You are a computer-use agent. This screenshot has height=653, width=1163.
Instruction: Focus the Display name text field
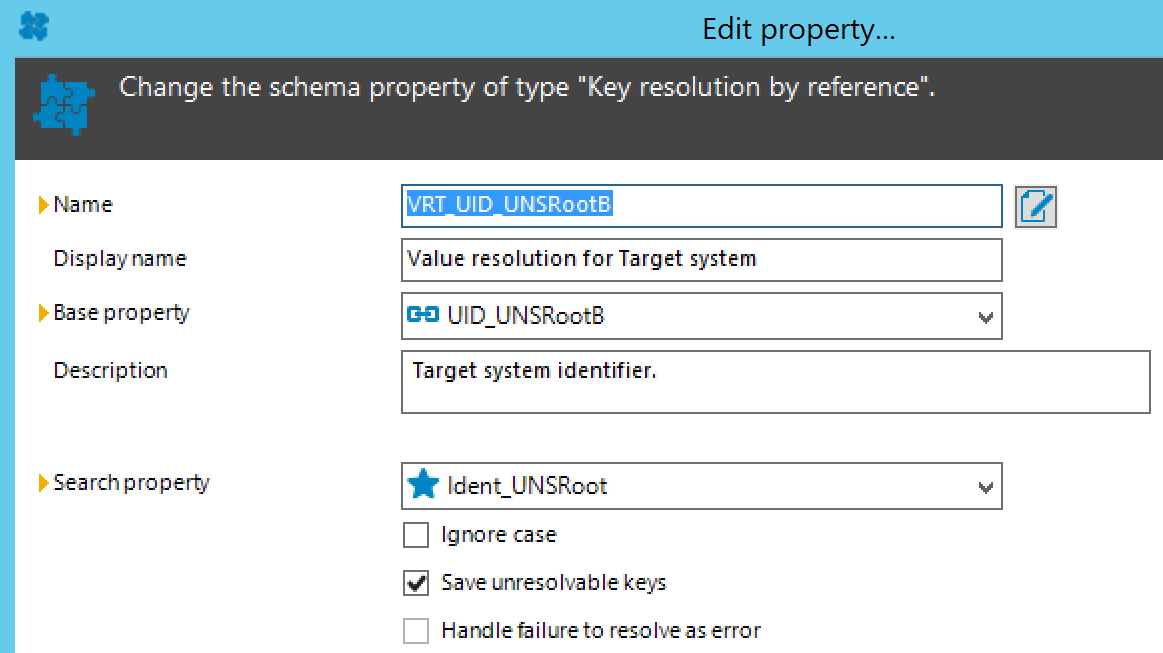click(x=702, y=260)
